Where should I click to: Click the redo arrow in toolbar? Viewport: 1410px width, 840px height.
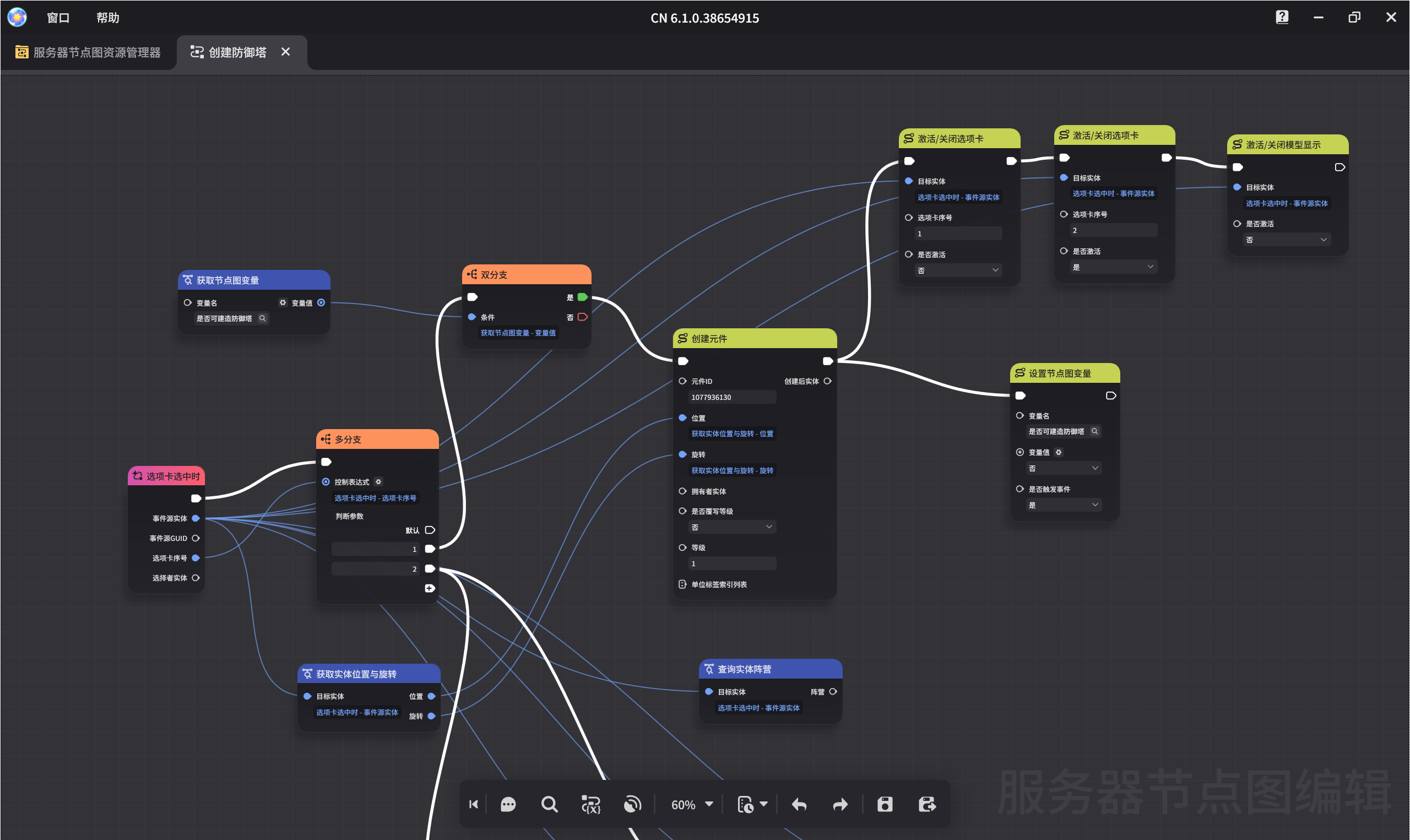click(840, 804)
